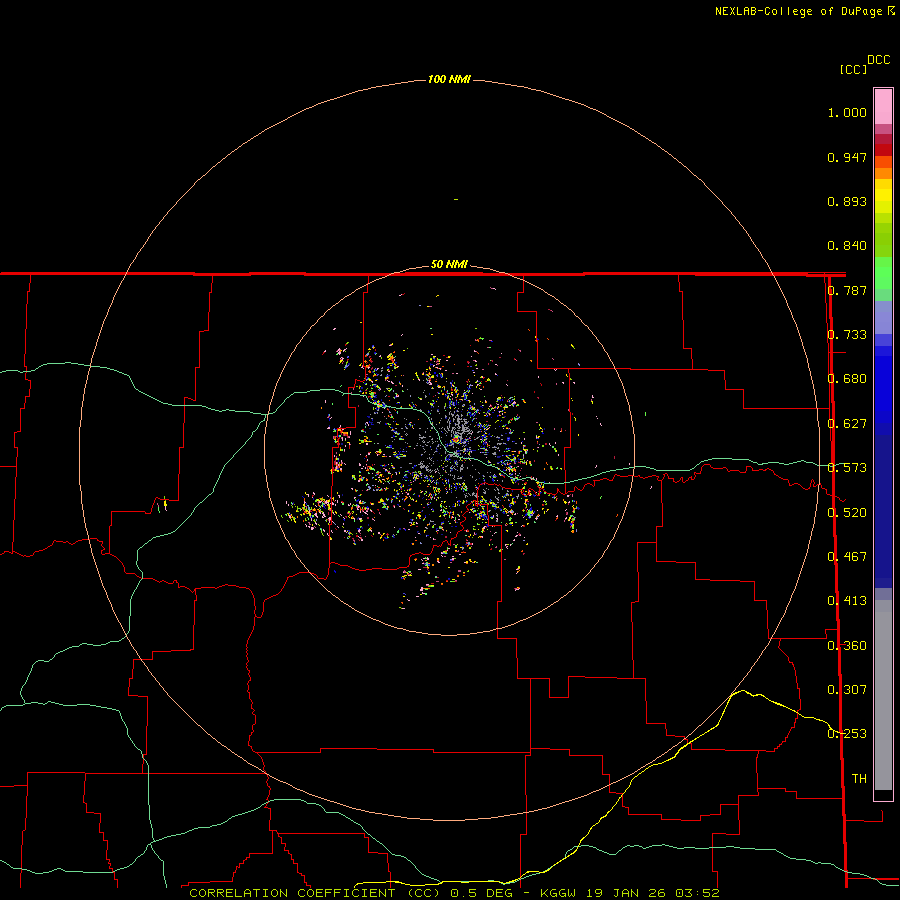This screenshot has height=900, width=900.
Task: Click the 0.947 legend value
Action: [x=847, y=157]
